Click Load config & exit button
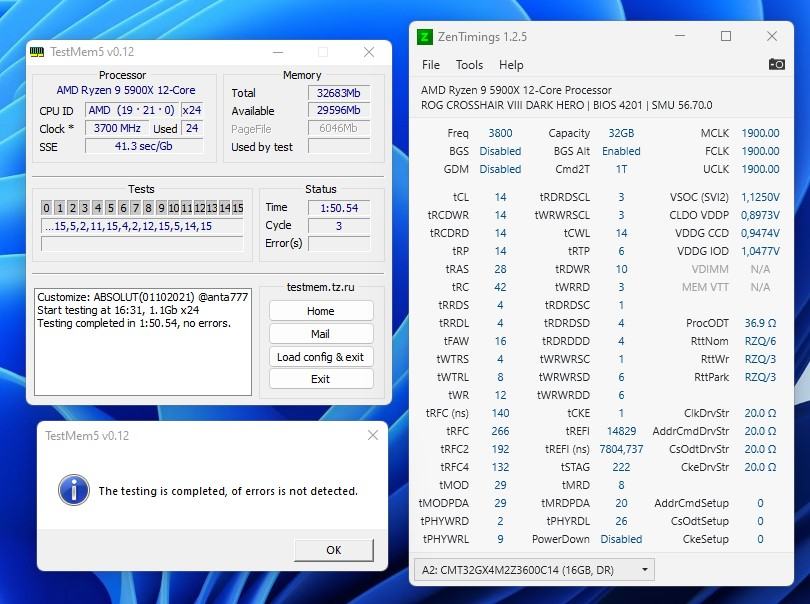The image size is (810, 604). pos(321,357)
